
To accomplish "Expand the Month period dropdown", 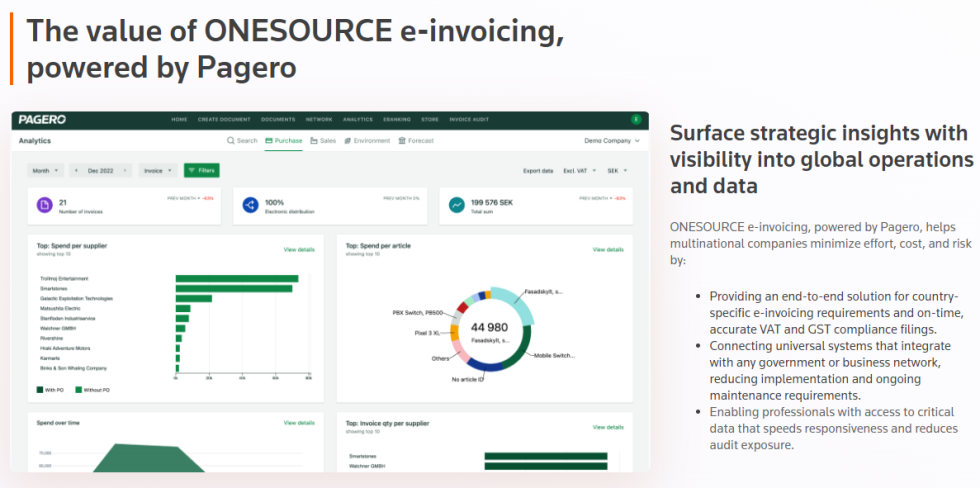I will (x=44, y=171).
